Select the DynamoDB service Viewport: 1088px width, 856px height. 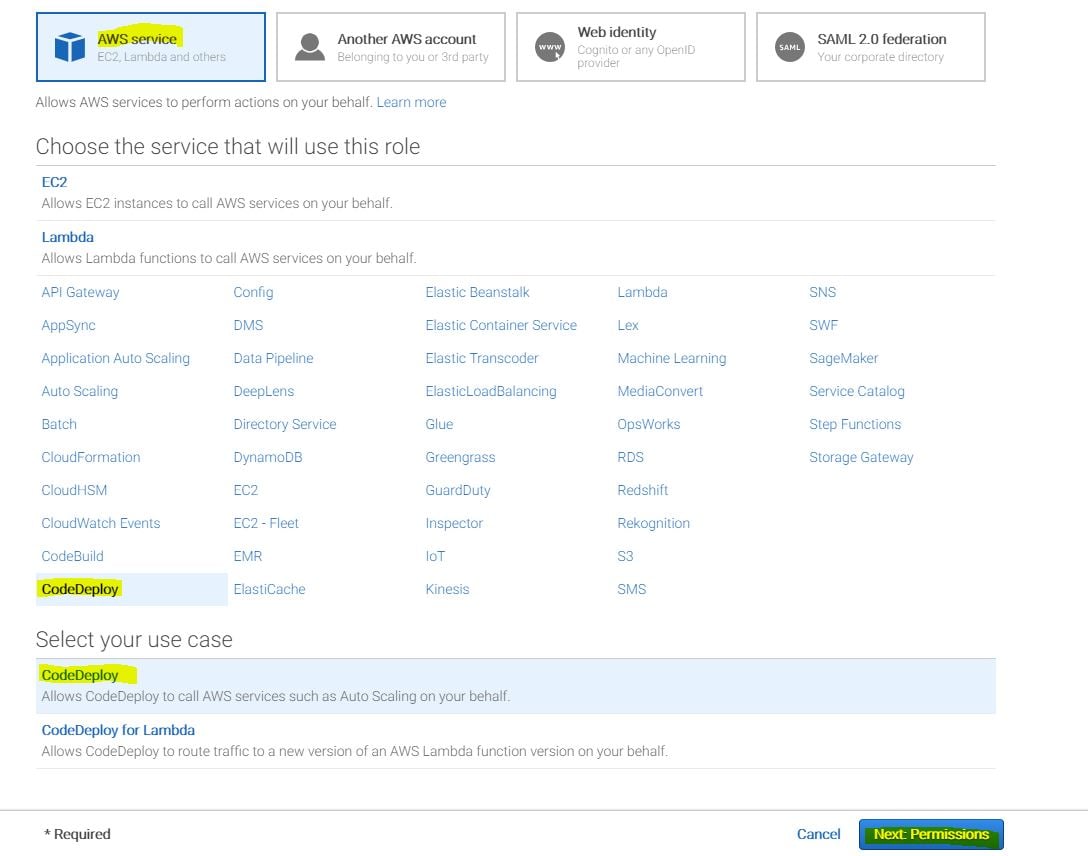(267, 457)
